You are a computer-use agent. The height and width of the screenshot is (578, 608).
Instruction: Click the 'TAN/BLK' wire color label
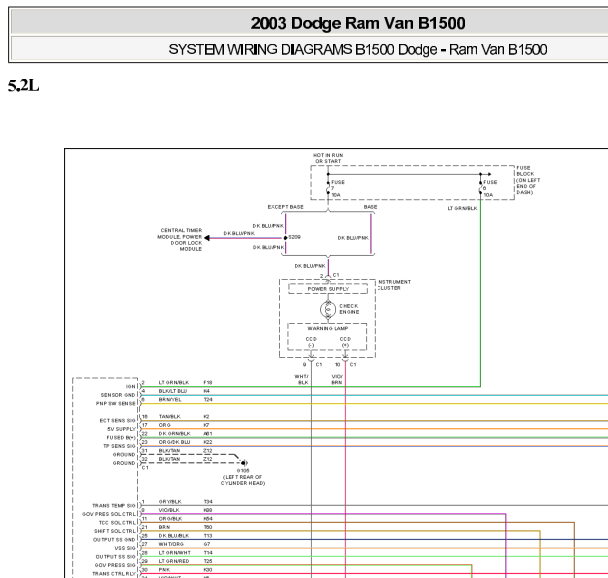[169, 417]
